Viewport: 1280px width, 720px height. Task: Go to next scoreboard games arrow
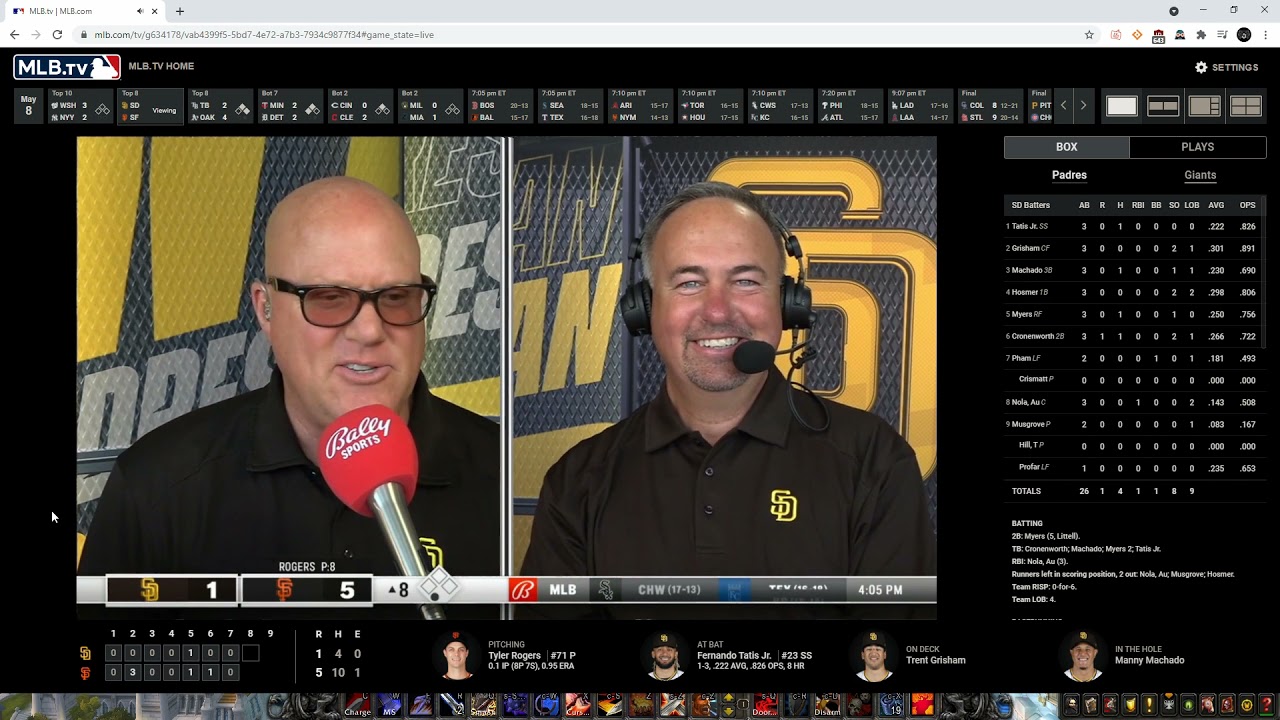1083,105
